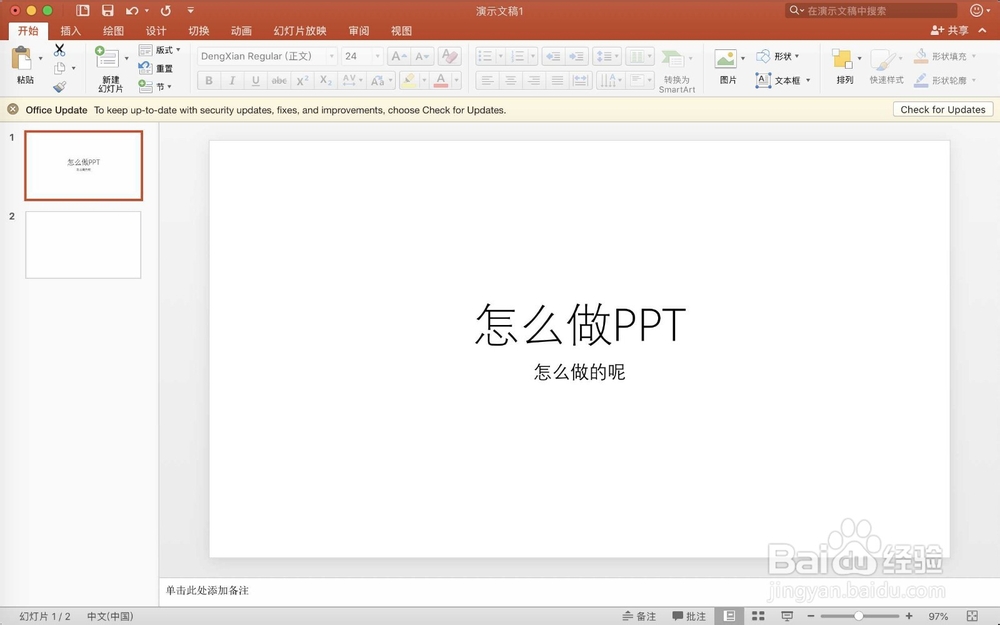Open the 幻灯片放映 ribbon tab
This screenshot has height=625, width=1000.
point(299,30)
